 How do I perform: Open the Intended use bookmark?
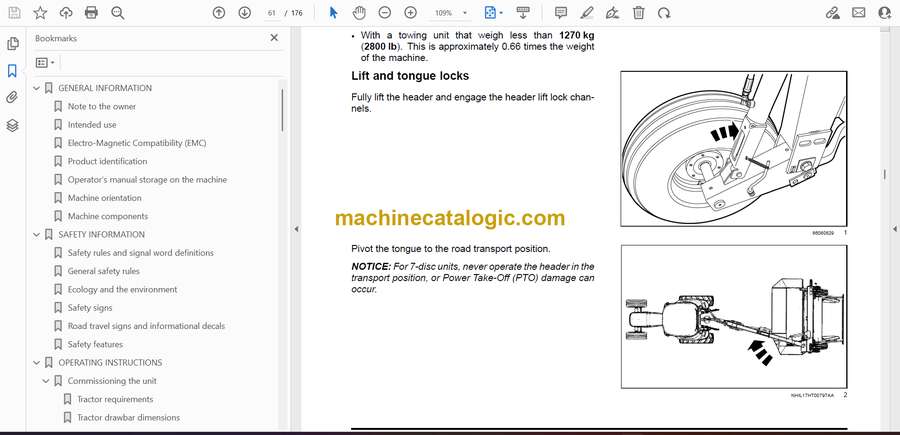click(92, 125)
